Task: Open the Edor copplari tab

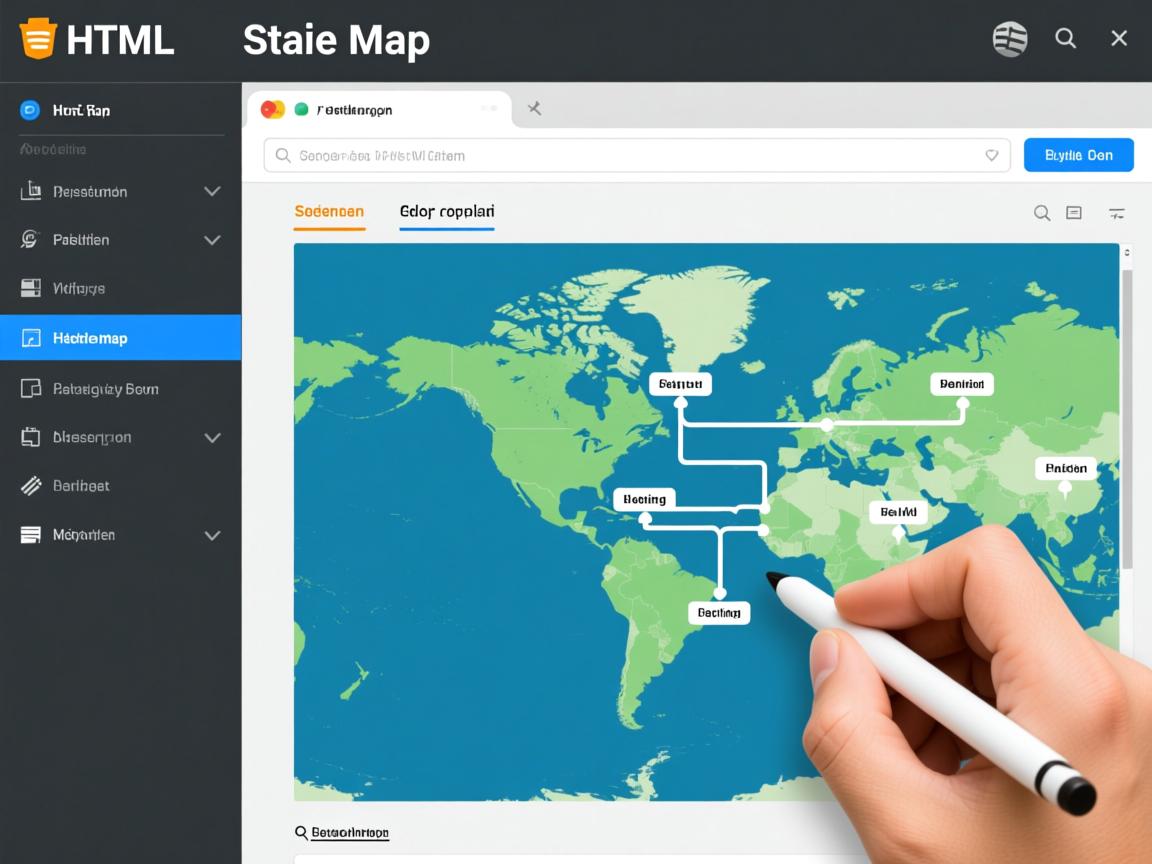Action: [x=446, y=211]
